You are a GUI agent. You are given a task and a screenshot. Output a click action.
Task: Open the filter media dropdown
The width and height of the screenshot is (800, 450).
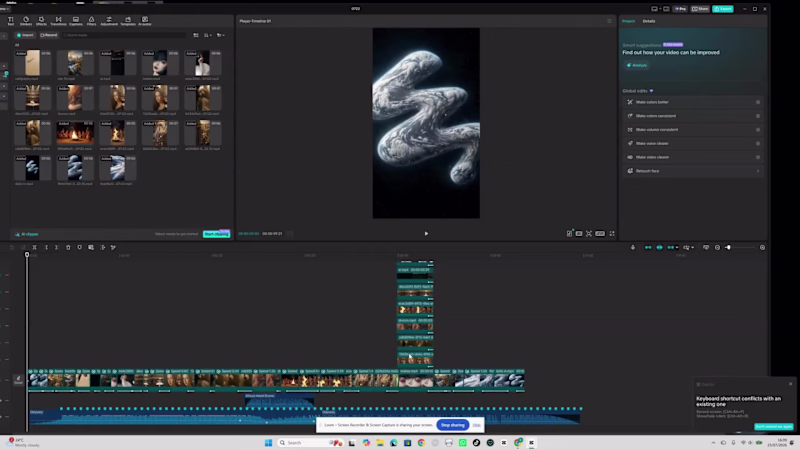pos(220,35)
